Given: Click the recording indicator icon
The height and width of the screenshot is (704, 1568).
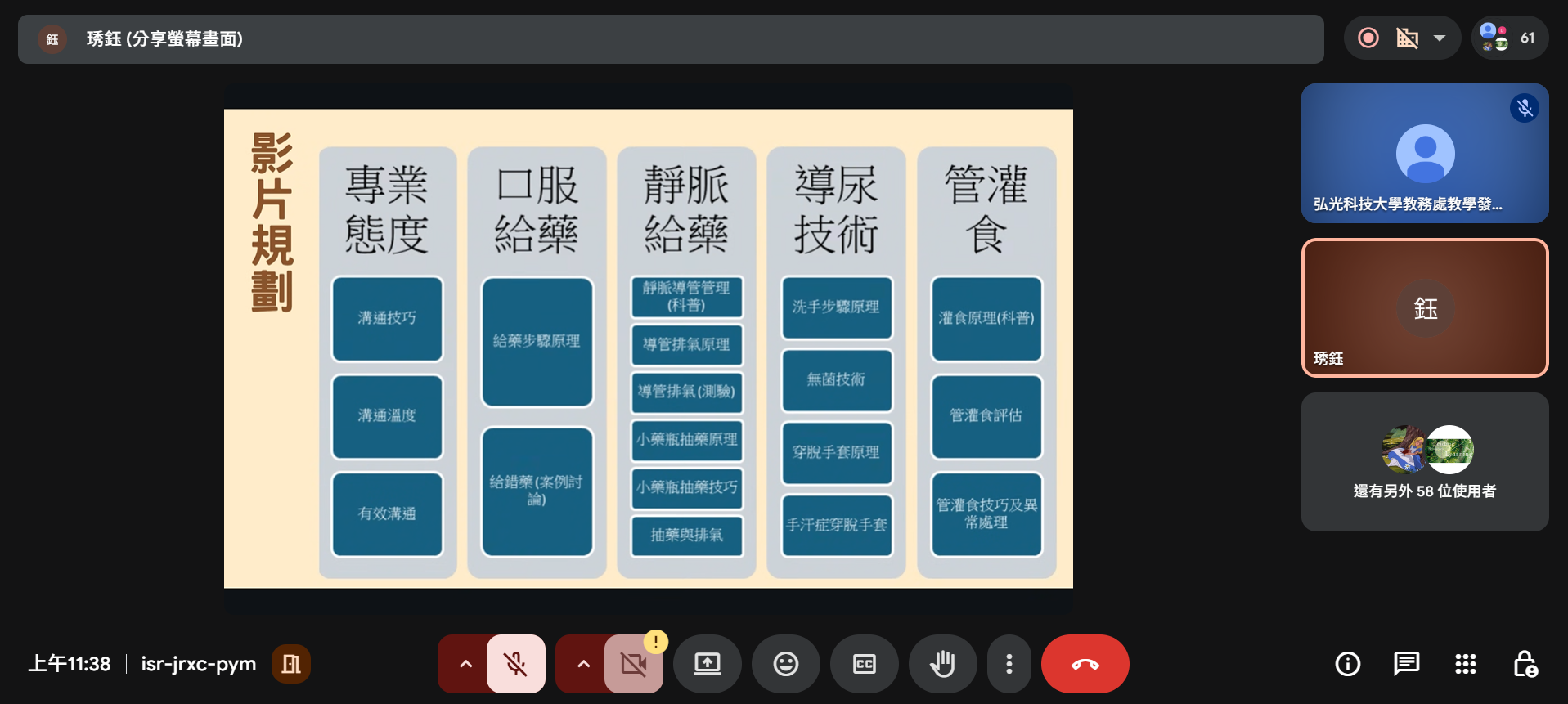Looking at the screenshot, I should click(1368, 38).
